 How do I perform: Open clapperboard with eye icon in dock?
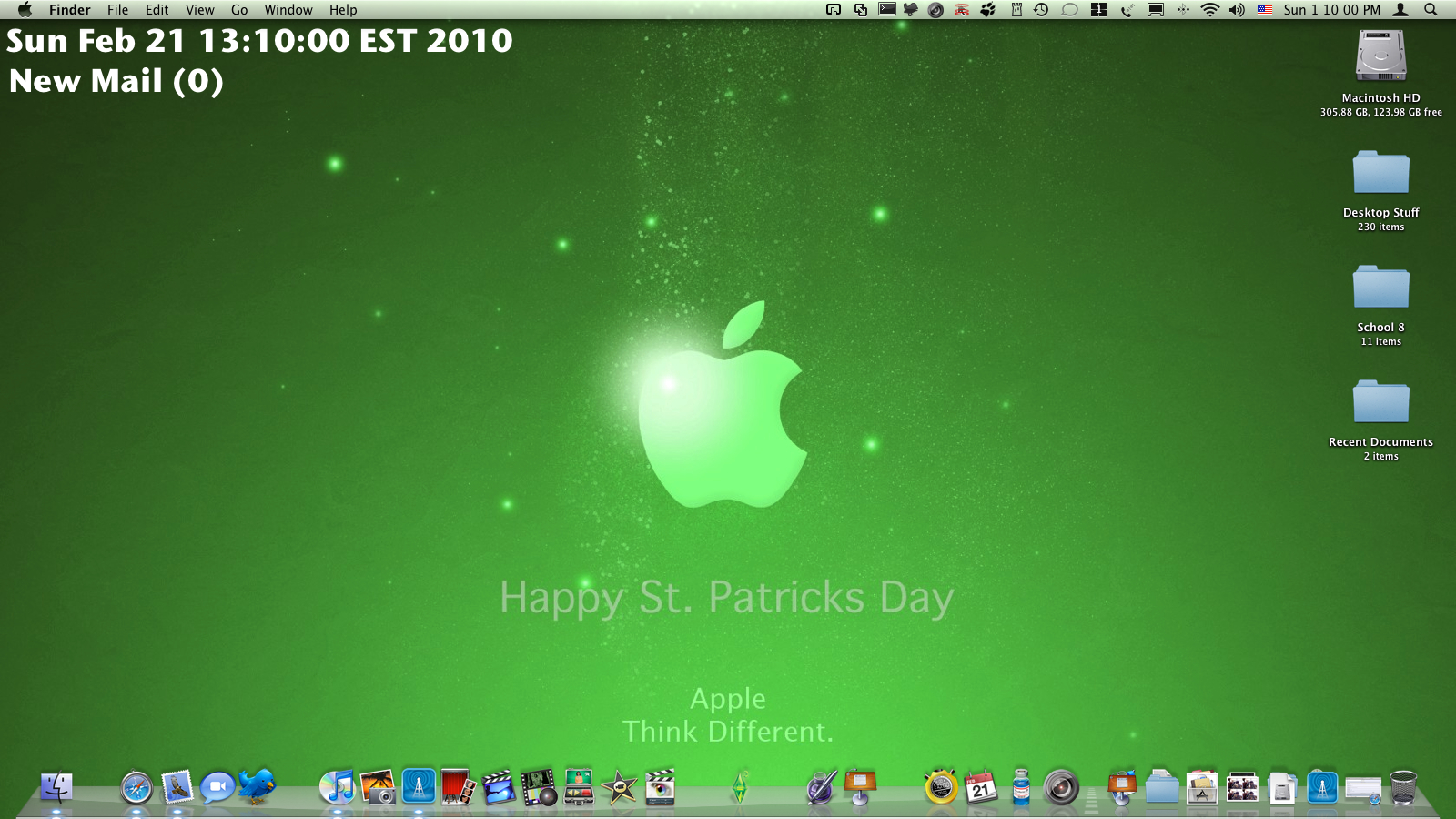click(x=660, y=787)
